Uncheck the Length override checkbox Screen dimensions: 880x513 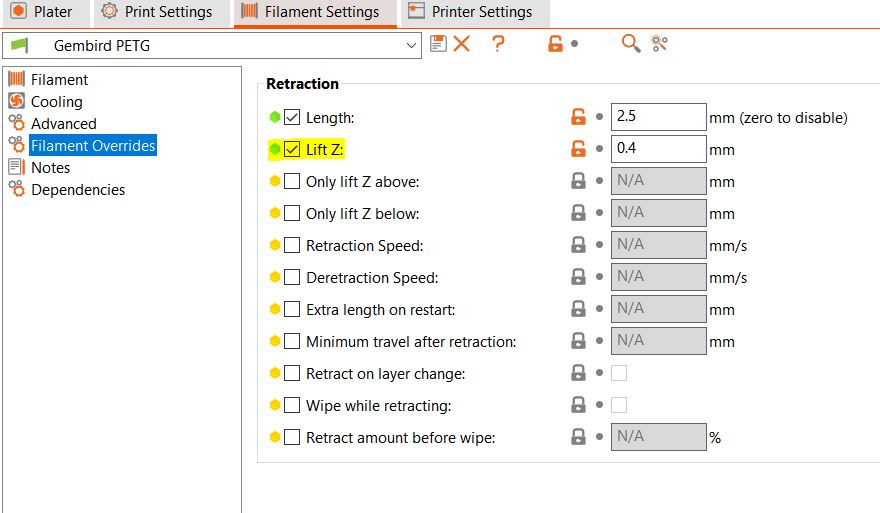[292, 117]
